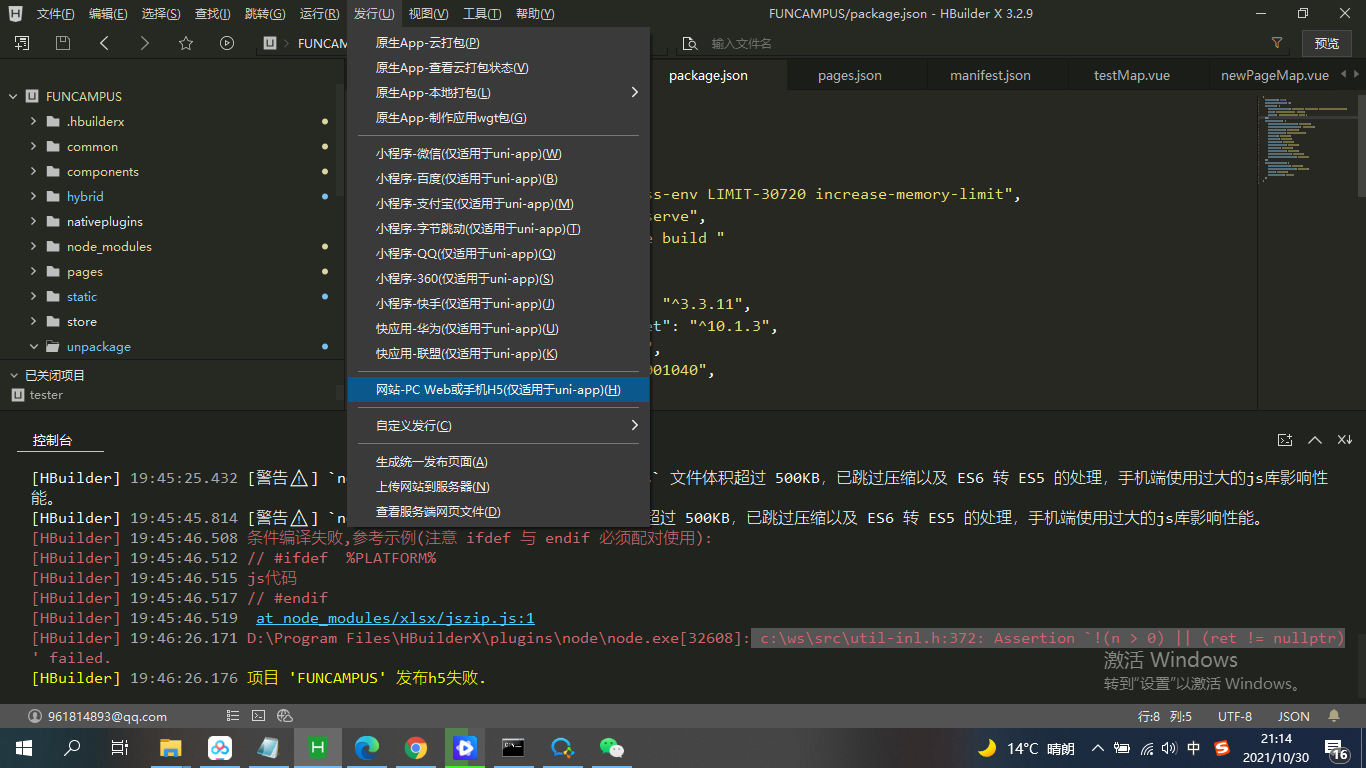Screen dimensions: 1366x768
Task: Expand the components folder
Action: point(33,172)
